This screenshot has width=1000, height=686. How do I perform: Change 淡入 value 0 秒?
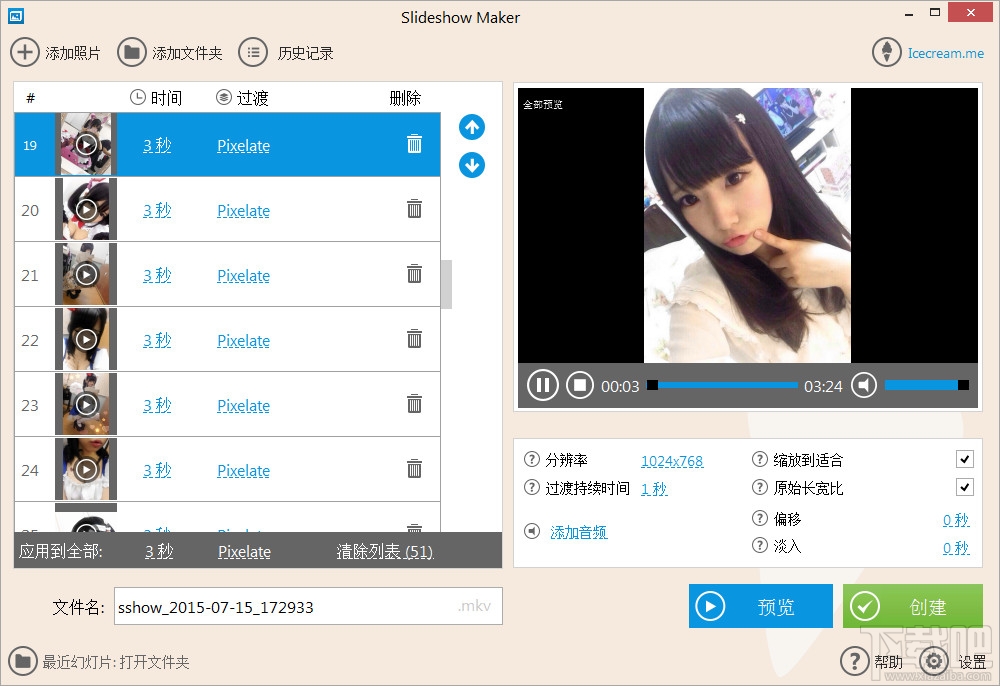(x=956, y=548)
